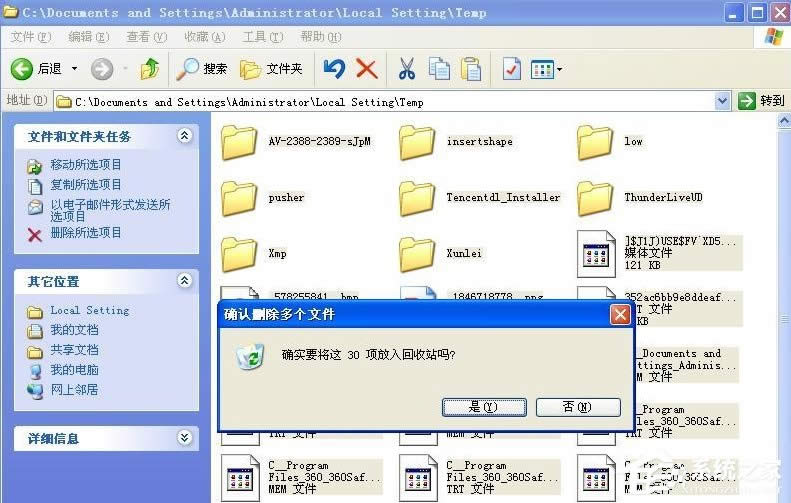
Task: Click the Properties checkmark icon in toolbar
Action: coord(511,69)
